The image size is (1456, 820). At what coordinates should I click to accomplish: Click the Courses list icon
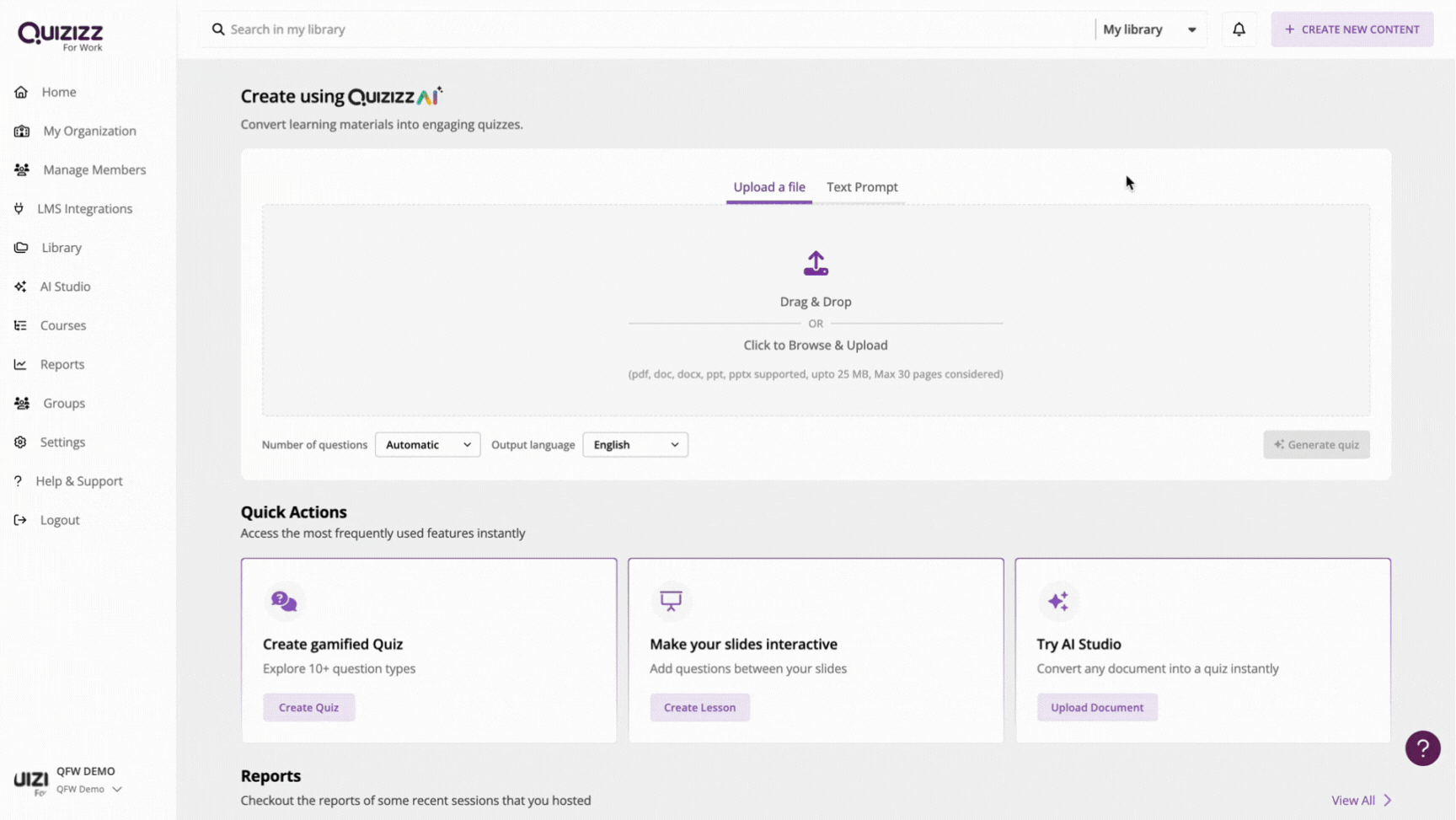coord(20,325)
